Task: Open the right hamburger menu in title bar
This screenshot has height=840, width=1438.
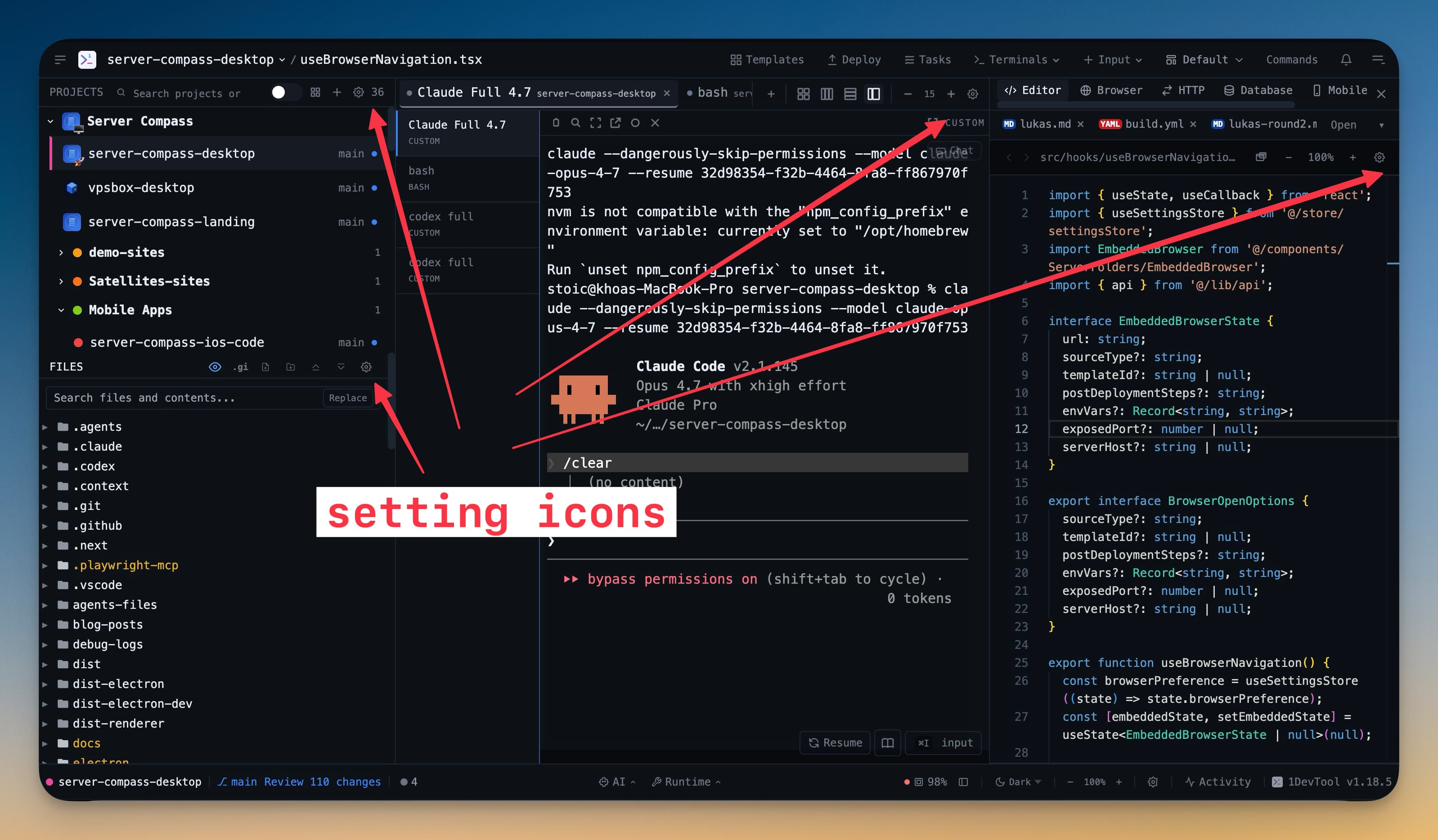Action: tap(1378, 60)
